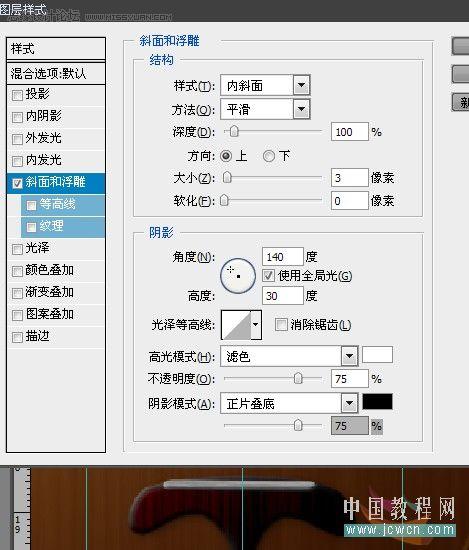
Task: Click the first button at the top right edge of the dialog
Action: [x=461, y=47]
